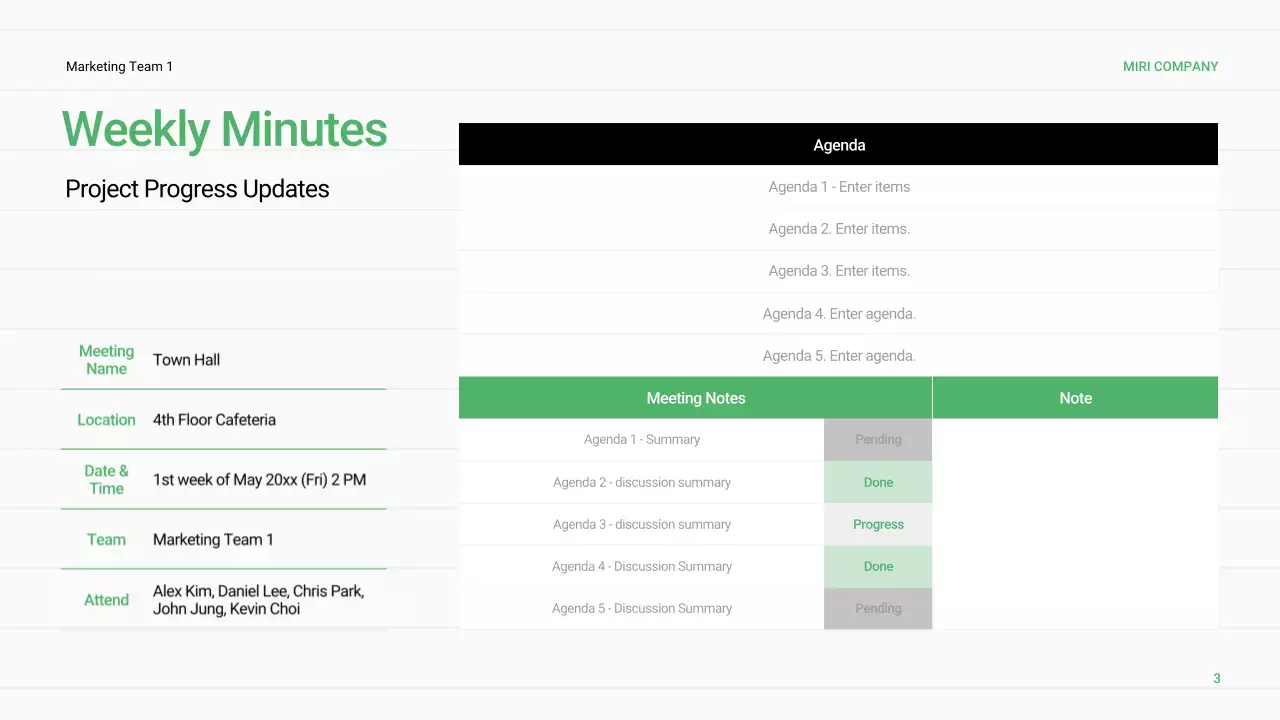Click the green Meeting Notes header
The image size is (1280, 720).
[695, 398]
